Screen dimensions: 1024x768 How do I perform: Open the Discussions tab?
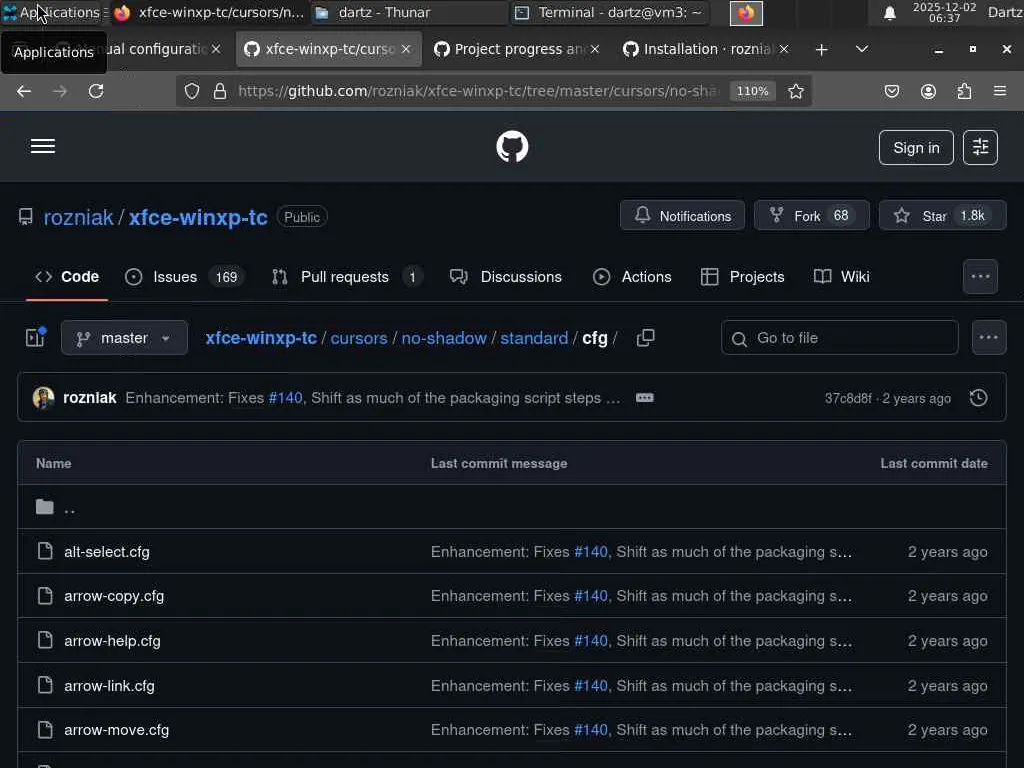[x=506, y=277]
